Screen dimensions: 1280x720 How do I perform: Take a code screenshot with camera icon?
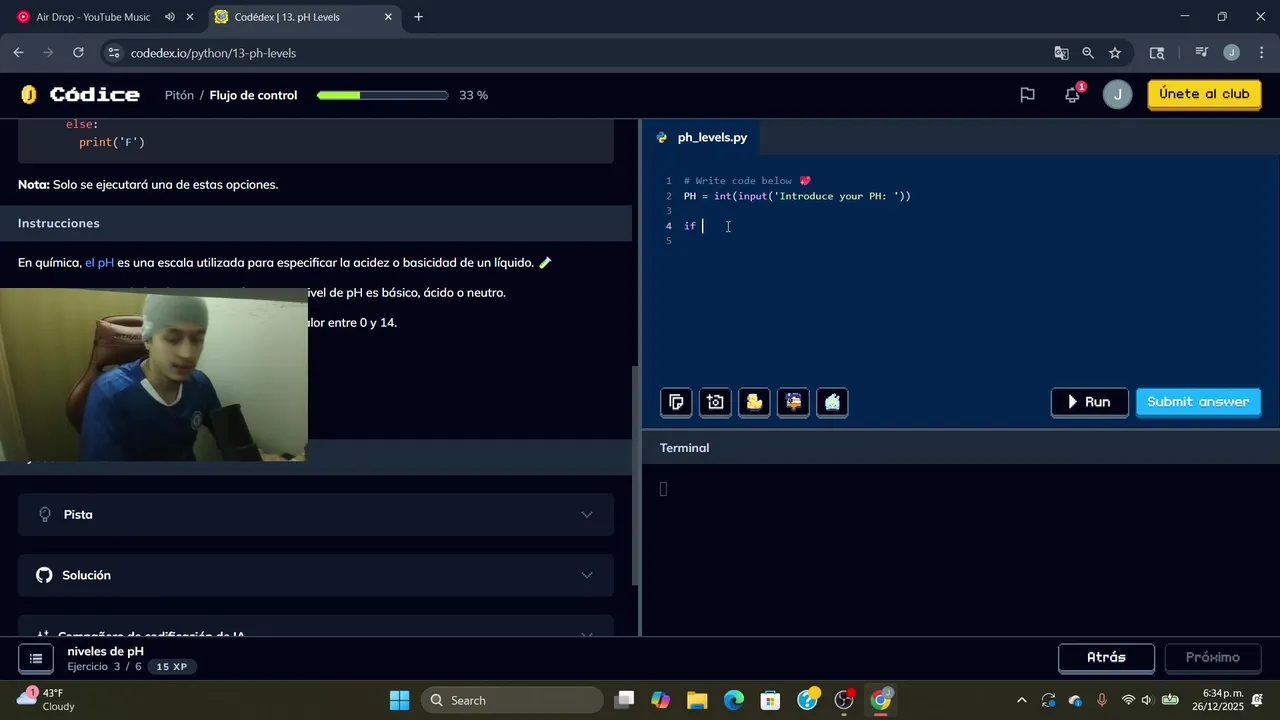[x=716, y=402]
